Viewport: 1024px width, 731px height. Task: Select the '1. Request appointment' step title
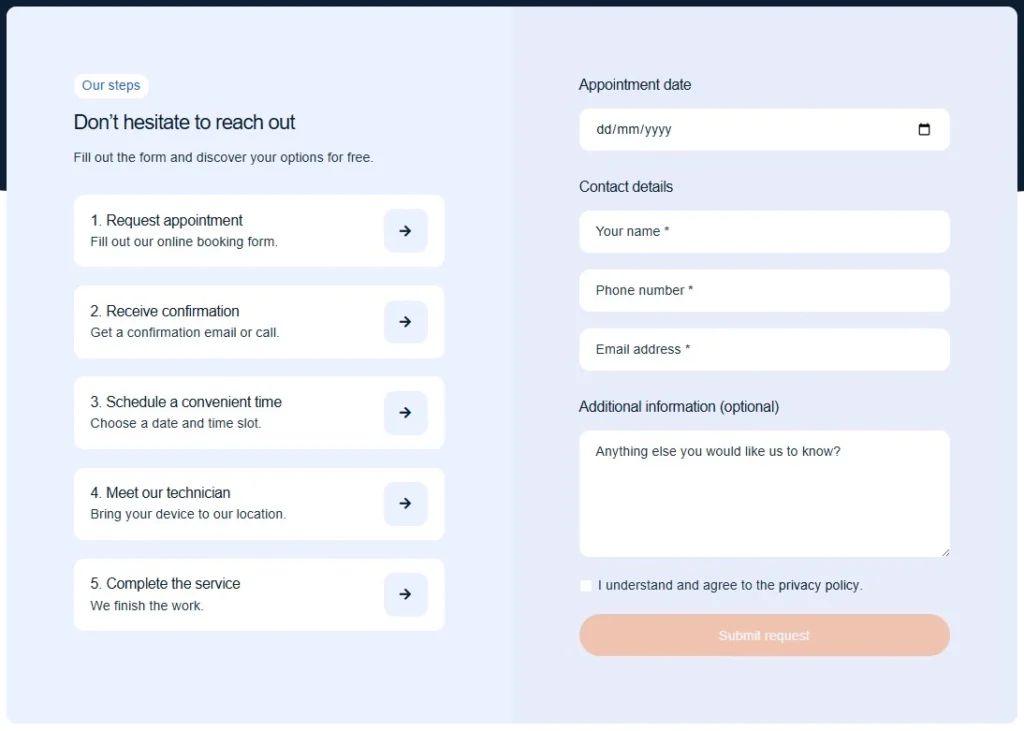coord(167,221)
